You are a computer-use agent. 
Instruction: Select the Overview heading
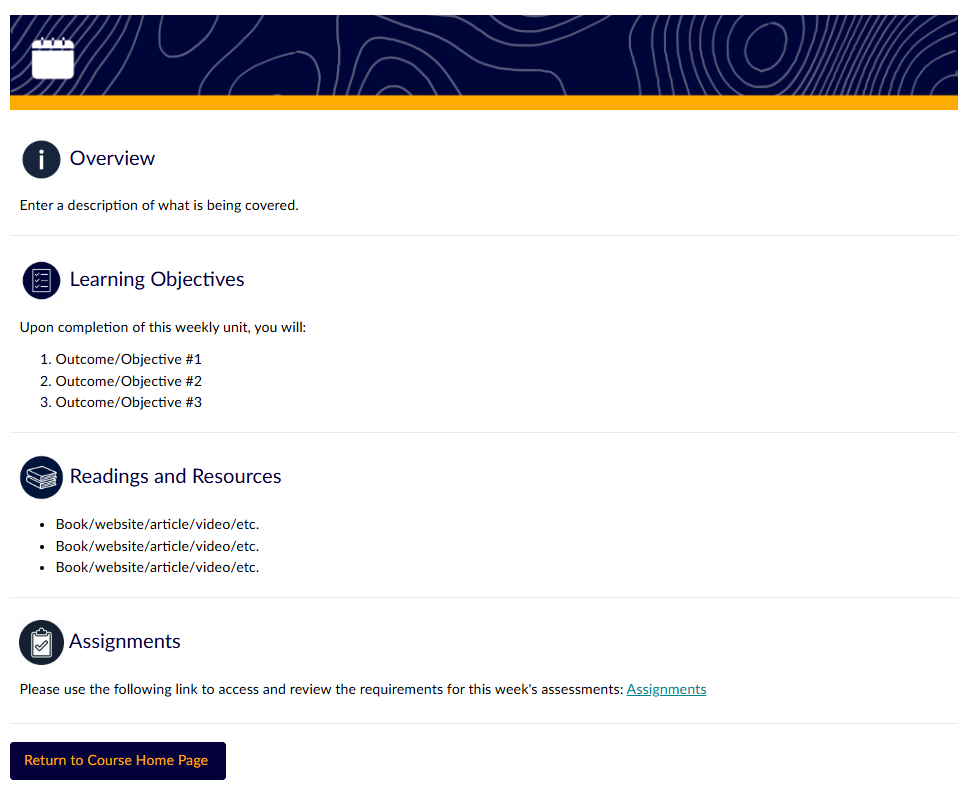(x=112, y=158)
